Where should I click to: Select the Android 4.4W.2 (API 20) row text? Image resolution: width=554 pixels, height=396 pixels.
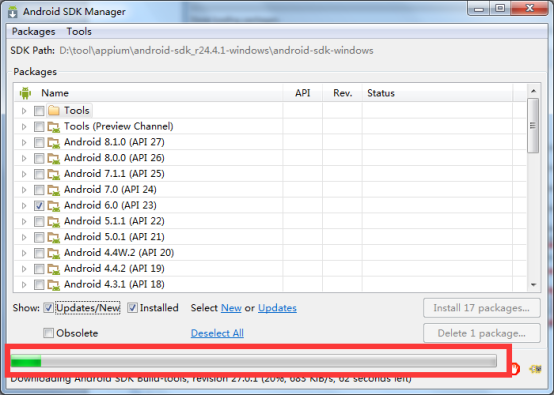click(119, 253)
